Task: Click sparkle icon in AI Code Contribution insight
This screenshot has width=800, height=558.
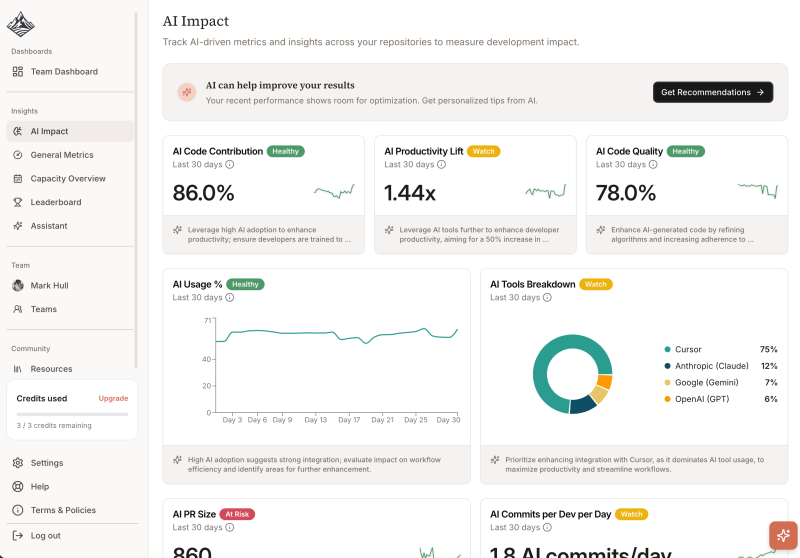Action: click(178, 230)
